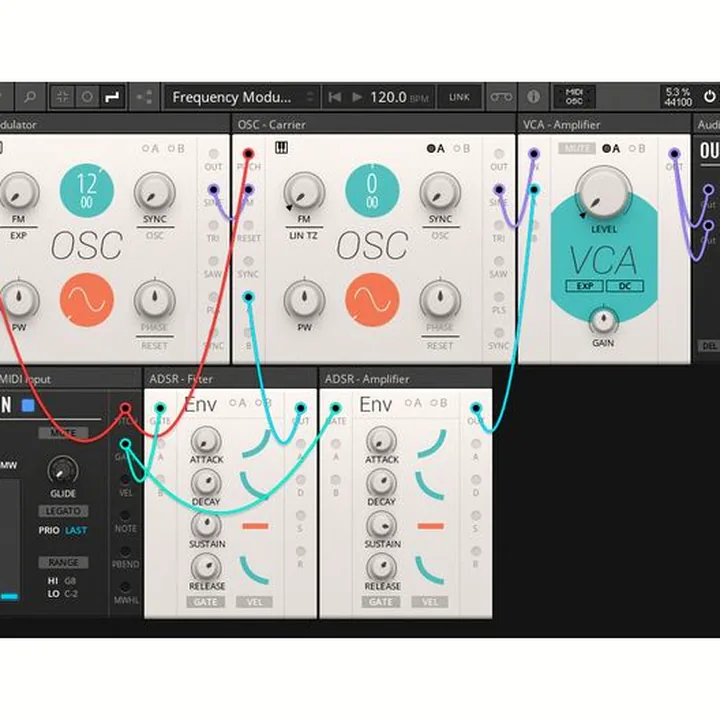This screenshot has height=720, width=720.
Task: Show info hints with the info icon
Action: click(x=533, y=97)
